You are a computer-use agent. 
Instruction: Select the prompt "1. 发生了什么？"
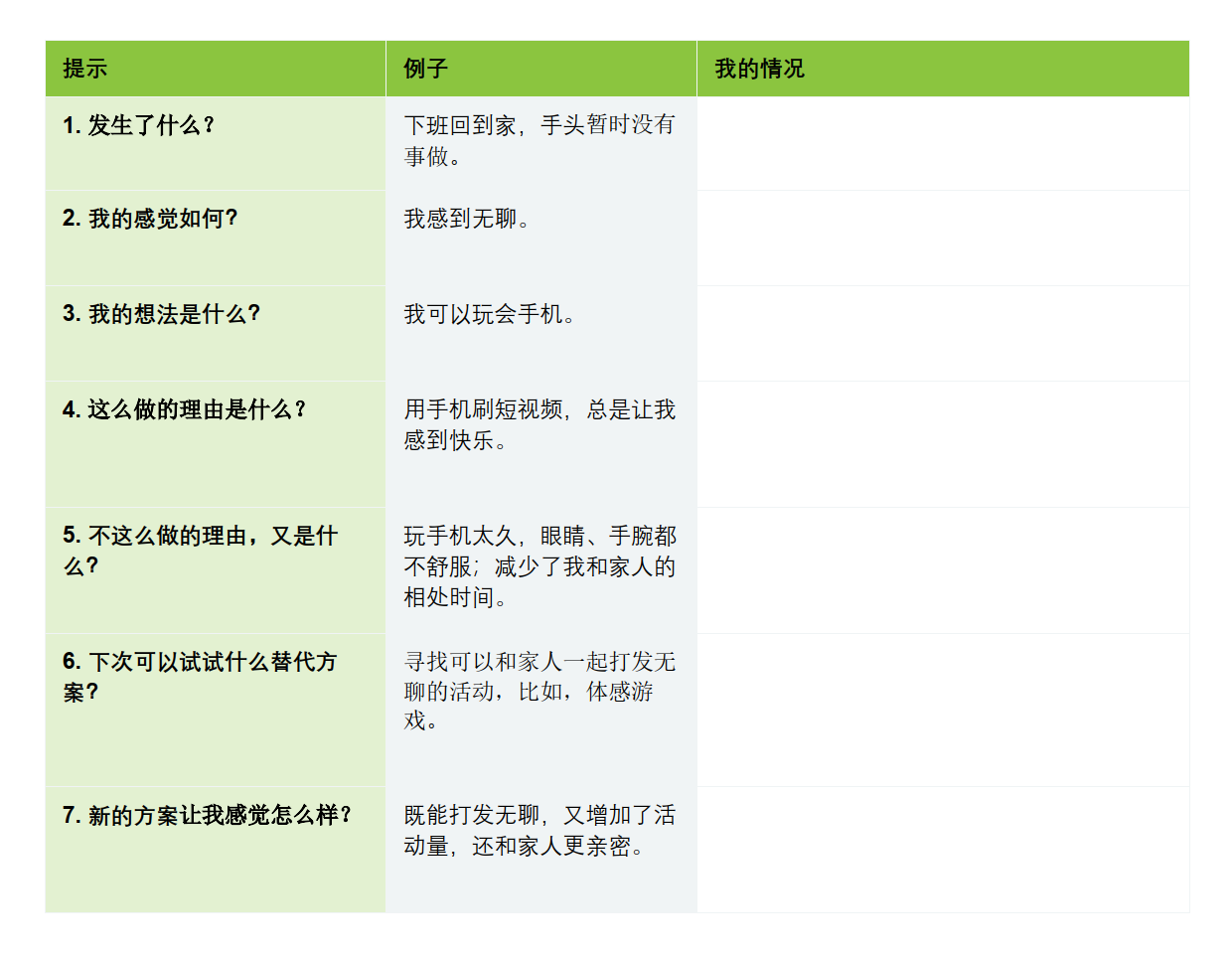tap(138, 125)
